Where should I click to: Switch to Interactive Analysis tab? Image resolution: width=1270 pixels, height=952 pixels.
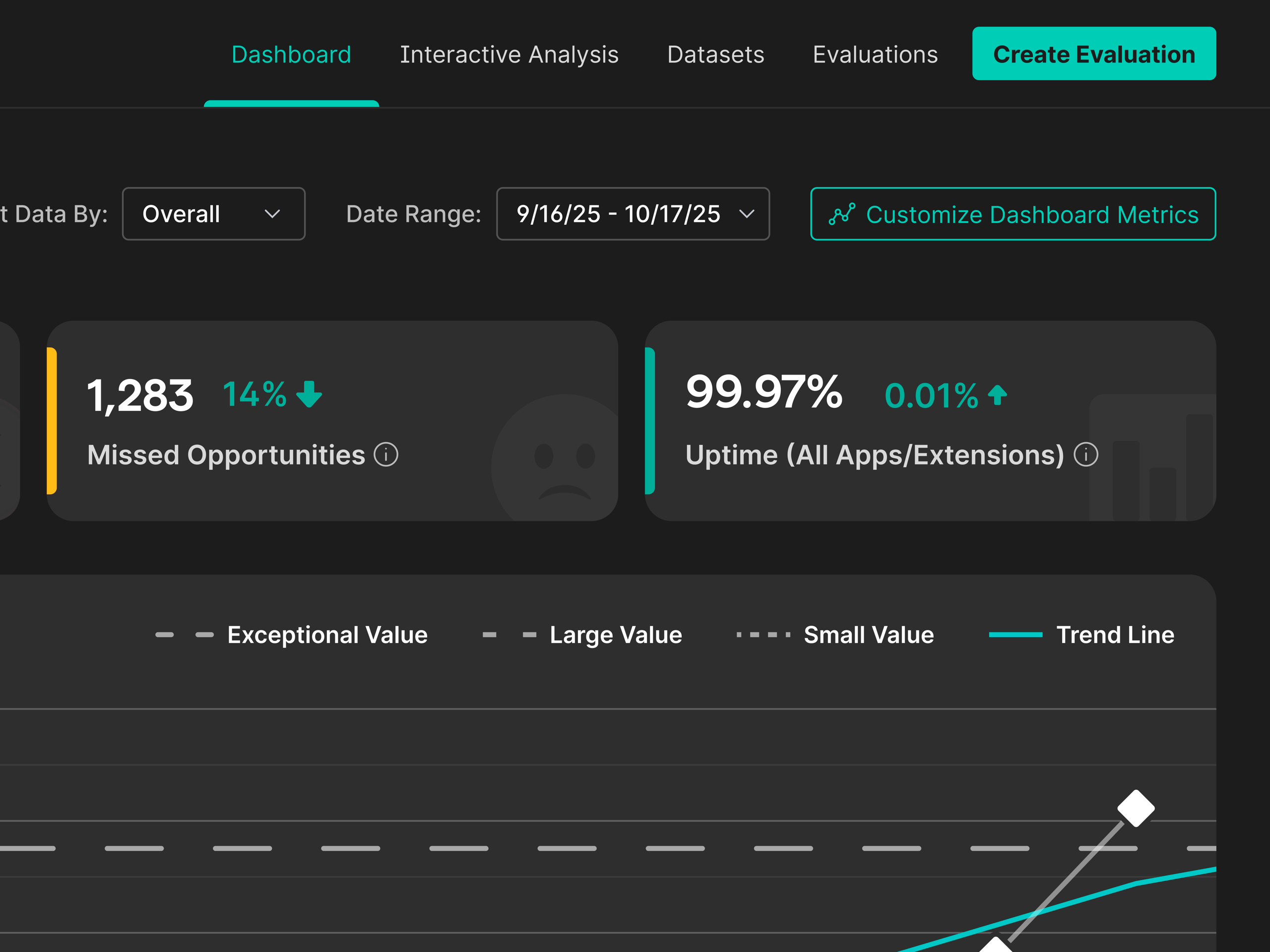point(509,55)
